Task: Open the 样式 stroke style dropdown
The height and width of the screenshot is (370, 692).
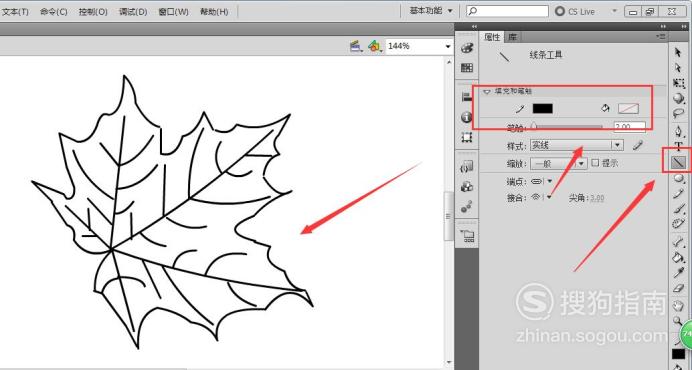Action: coord(576,145)
